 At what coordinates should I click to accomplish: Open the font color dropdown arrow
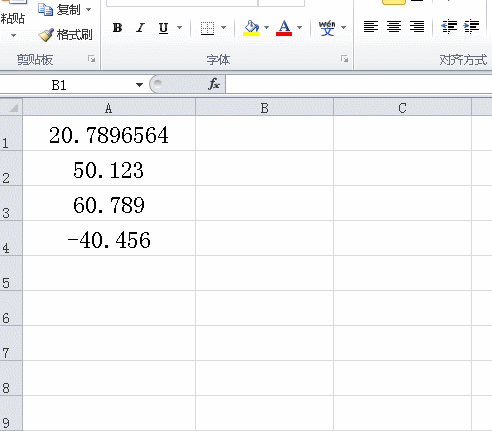(299, 27)
